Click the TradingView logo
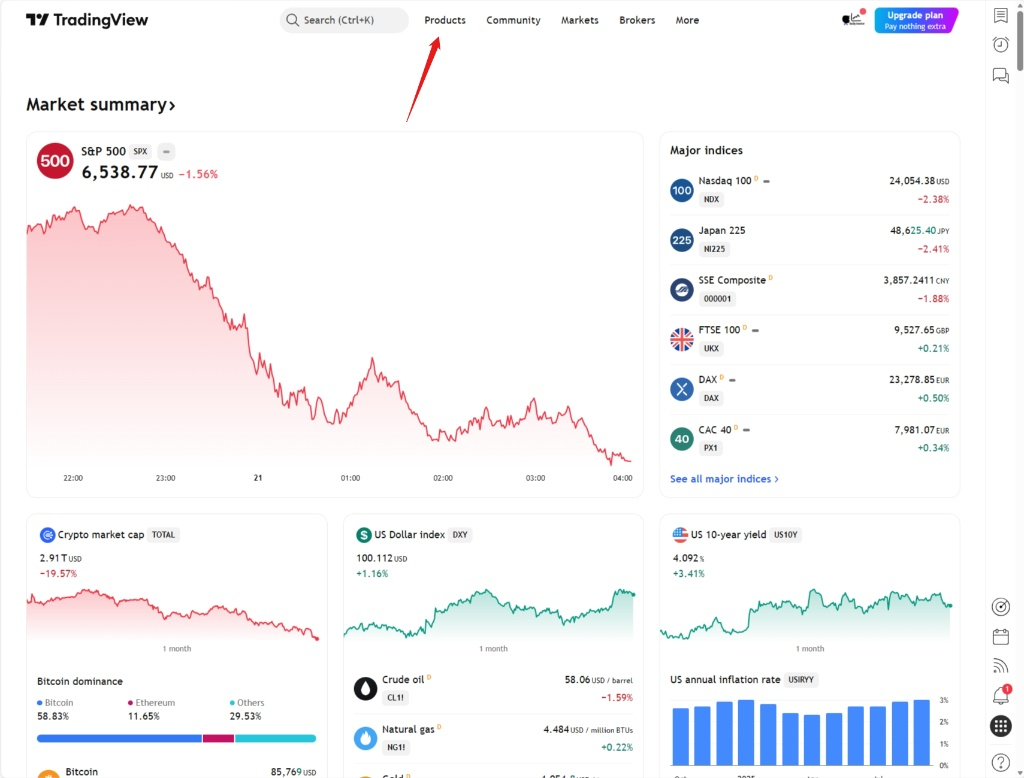Viewport: 1024px width, 778px height. [86, 19]
